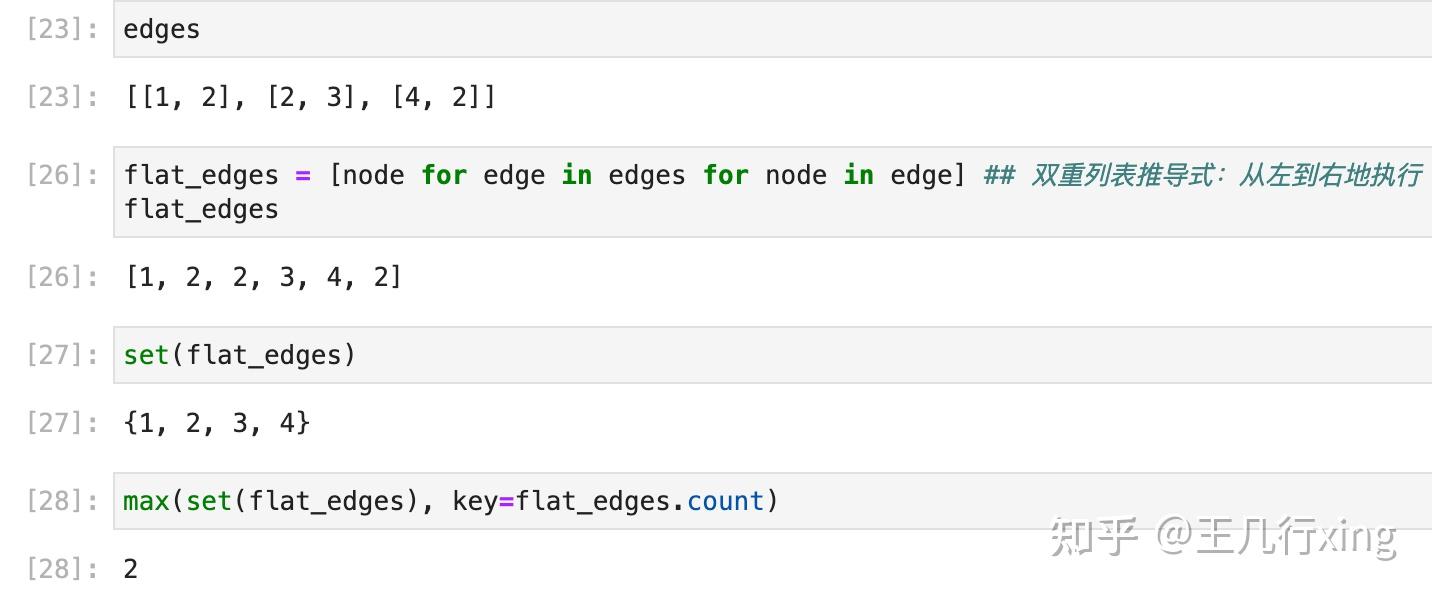Viewport: 1432px width, 600px height.
Task: Click the output prompt [23] beside the nested list
Action: point(62,97)
